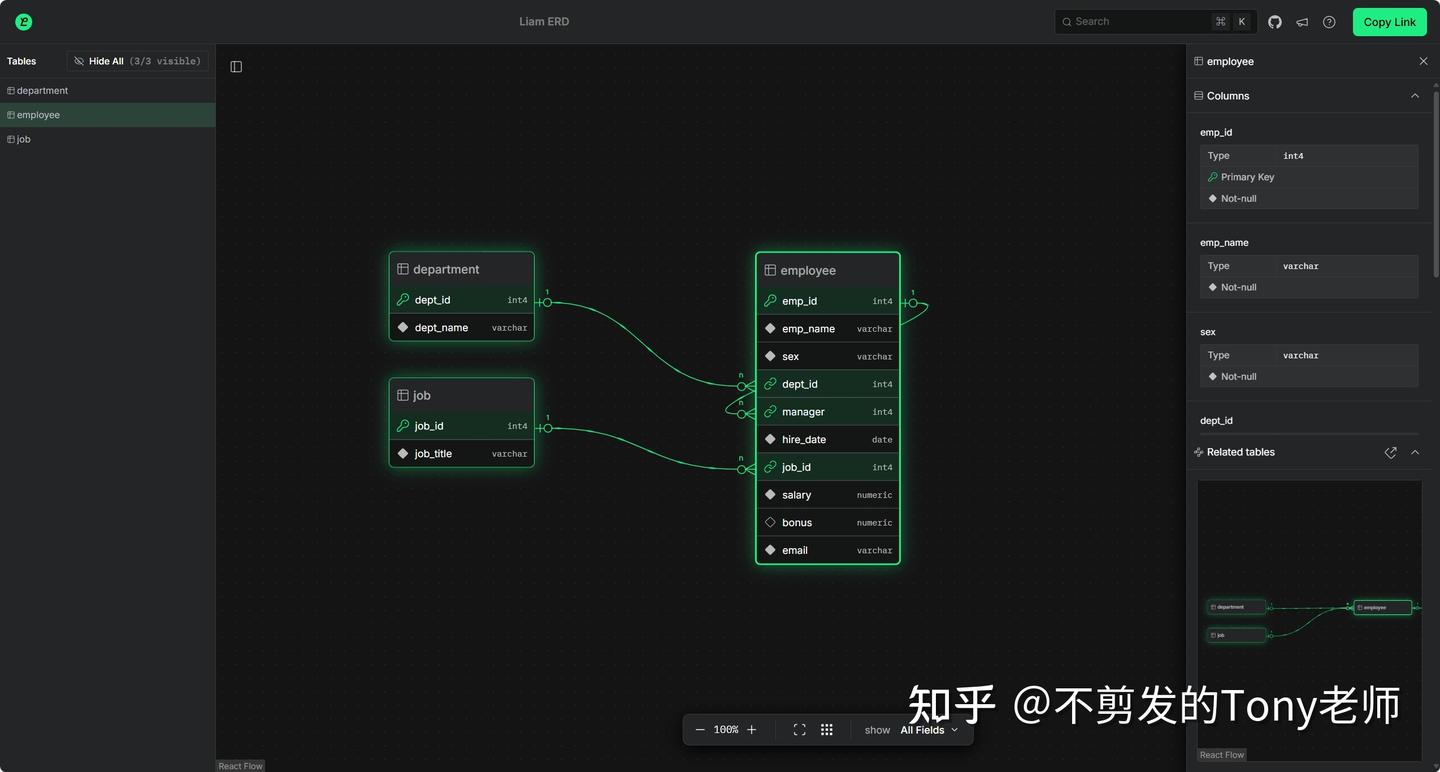The image size is (1440, 772).
Task: Select the tidy-up grid icon
Action: click(827, 729)
